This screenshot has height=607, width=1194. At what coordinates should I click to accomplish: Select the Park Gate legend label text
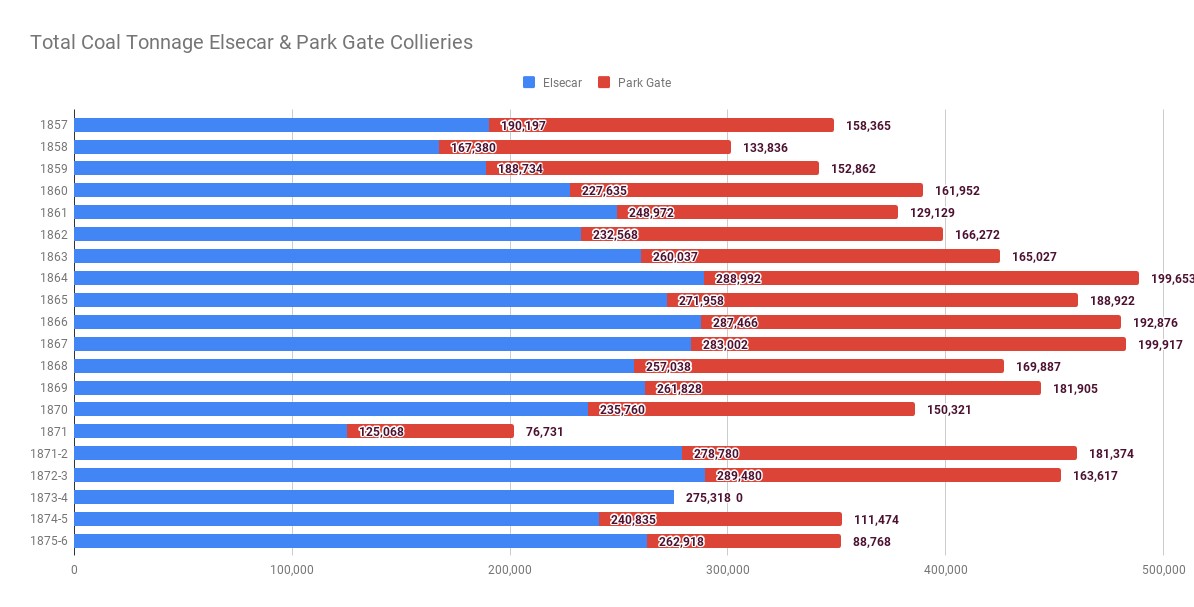coord(644,82)
